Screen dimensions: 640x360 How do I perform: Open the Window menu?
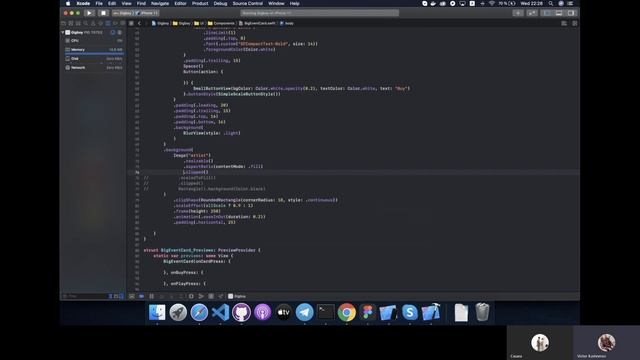[x=276, y=3]
